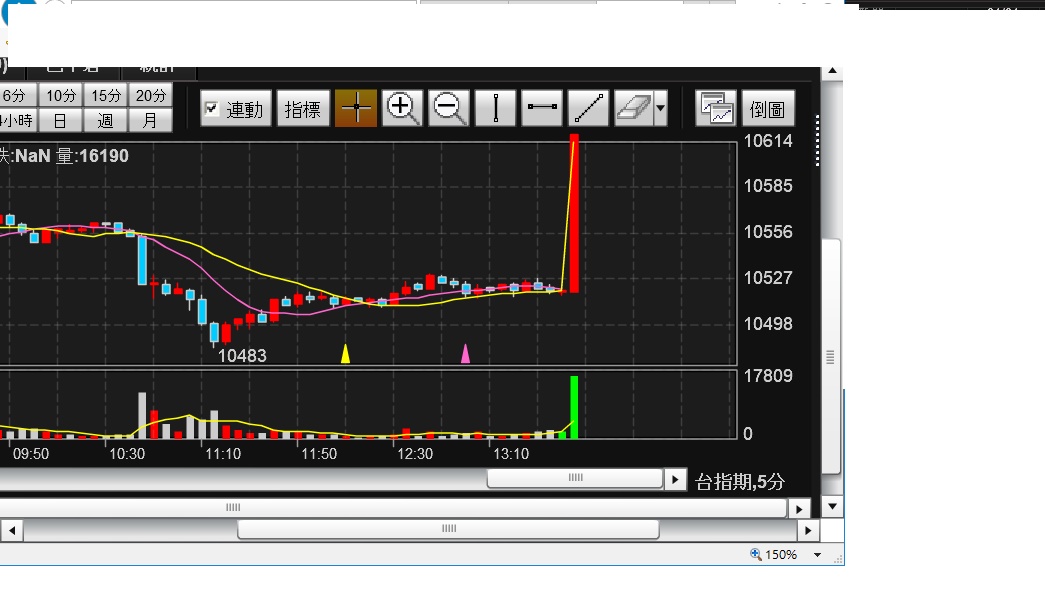The height and width of the screenshot is (593, 1045).
Task: Select the diagonal trend line tool
Action: tap(588, 108)
